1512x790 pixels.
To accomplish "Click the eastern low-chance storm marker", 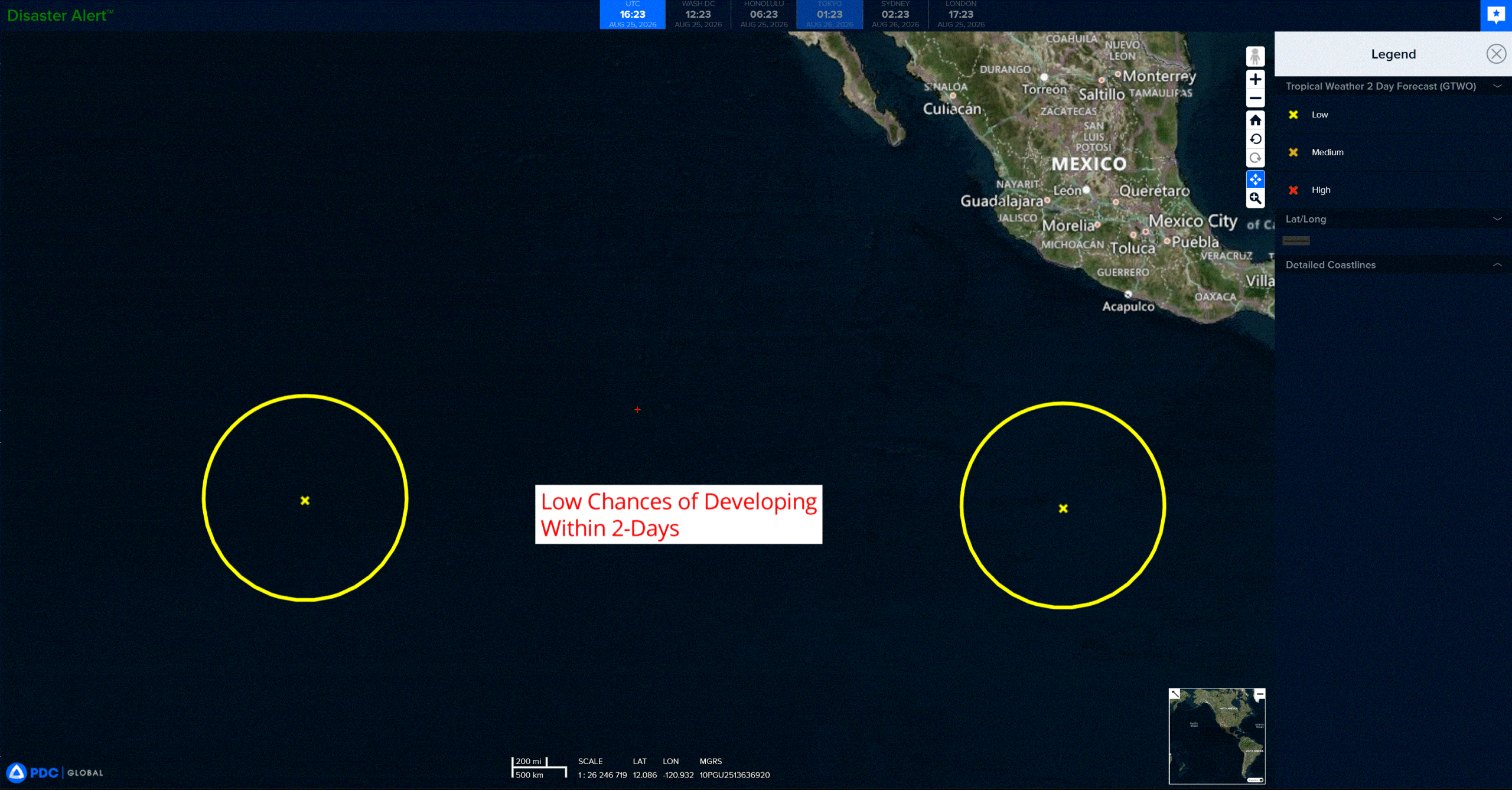I will tap(1063, 508).
